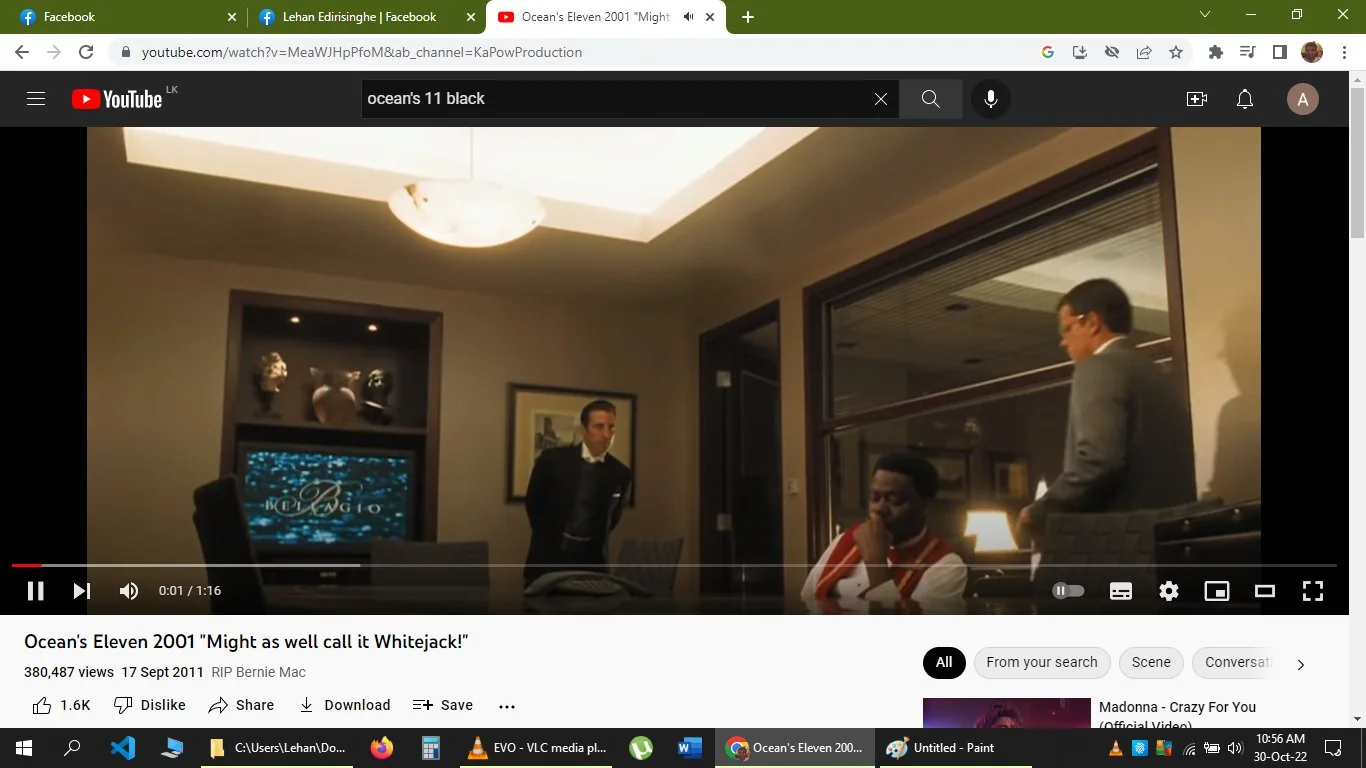
Task: Open the player settings gear
Action: tap(1169, 591)
